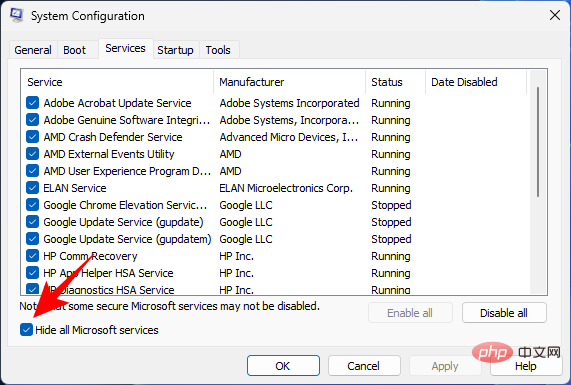Uncheck AMD Crash Defender Service
The height and width of the screenshot is (385, 571).
click(32, 137)
